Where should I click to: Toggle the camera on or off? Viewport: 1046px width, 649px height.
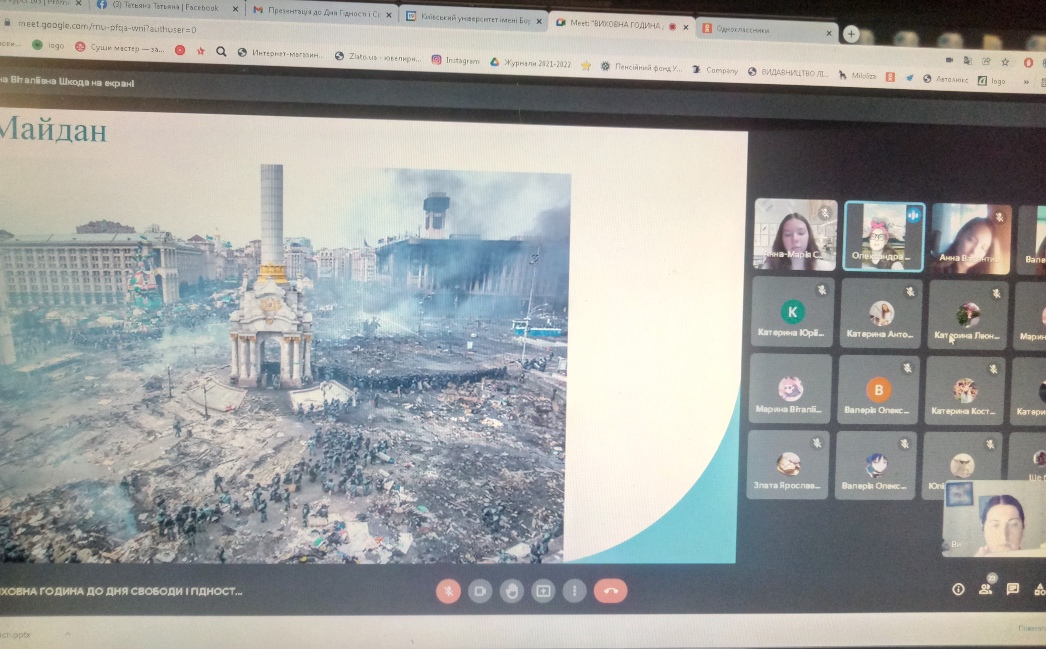(x=480, y=590)
